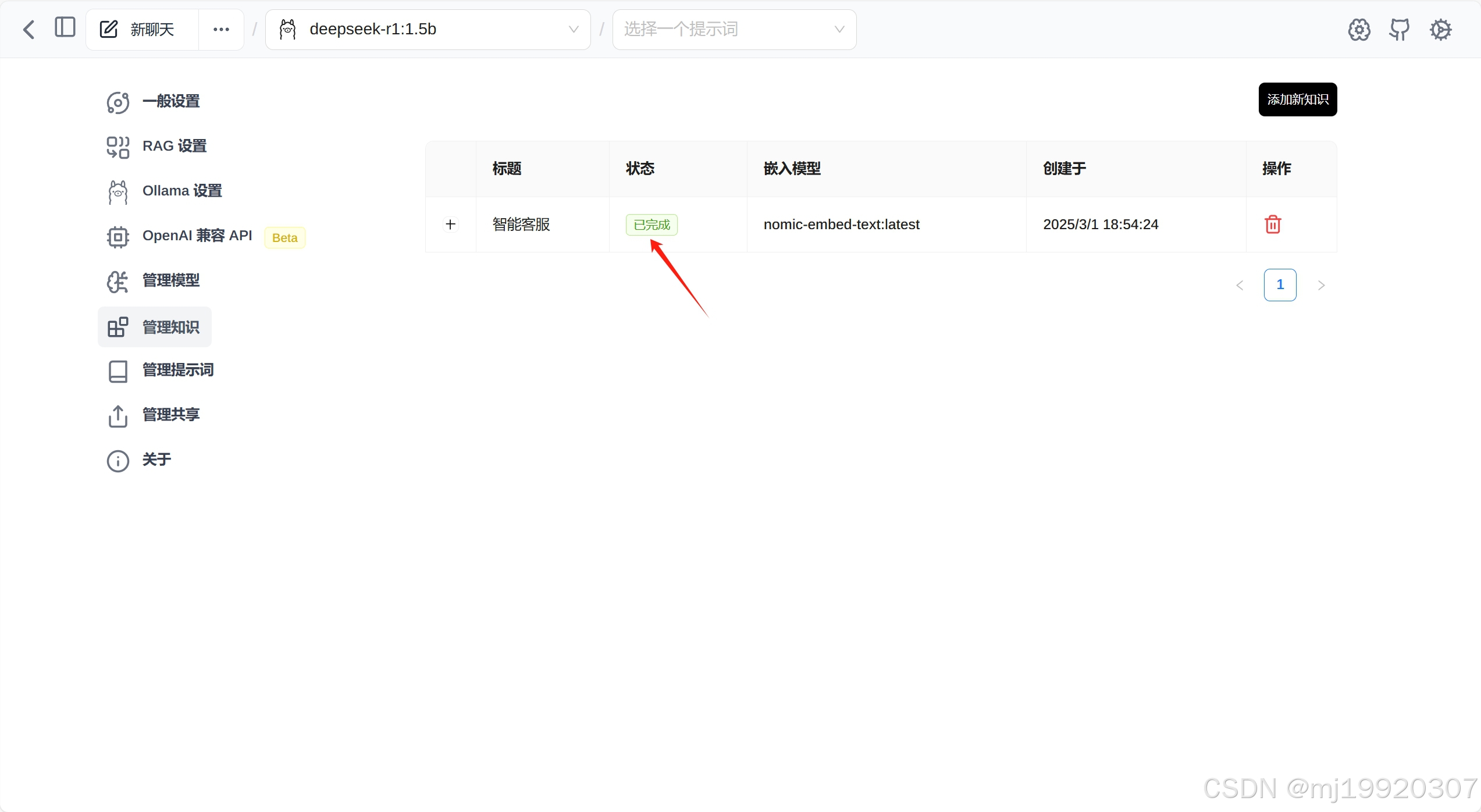The width and height of the screenshot is (1481, 812).
Task: Open 一般设置 in sidebar
Action: [x=170, y=101]
